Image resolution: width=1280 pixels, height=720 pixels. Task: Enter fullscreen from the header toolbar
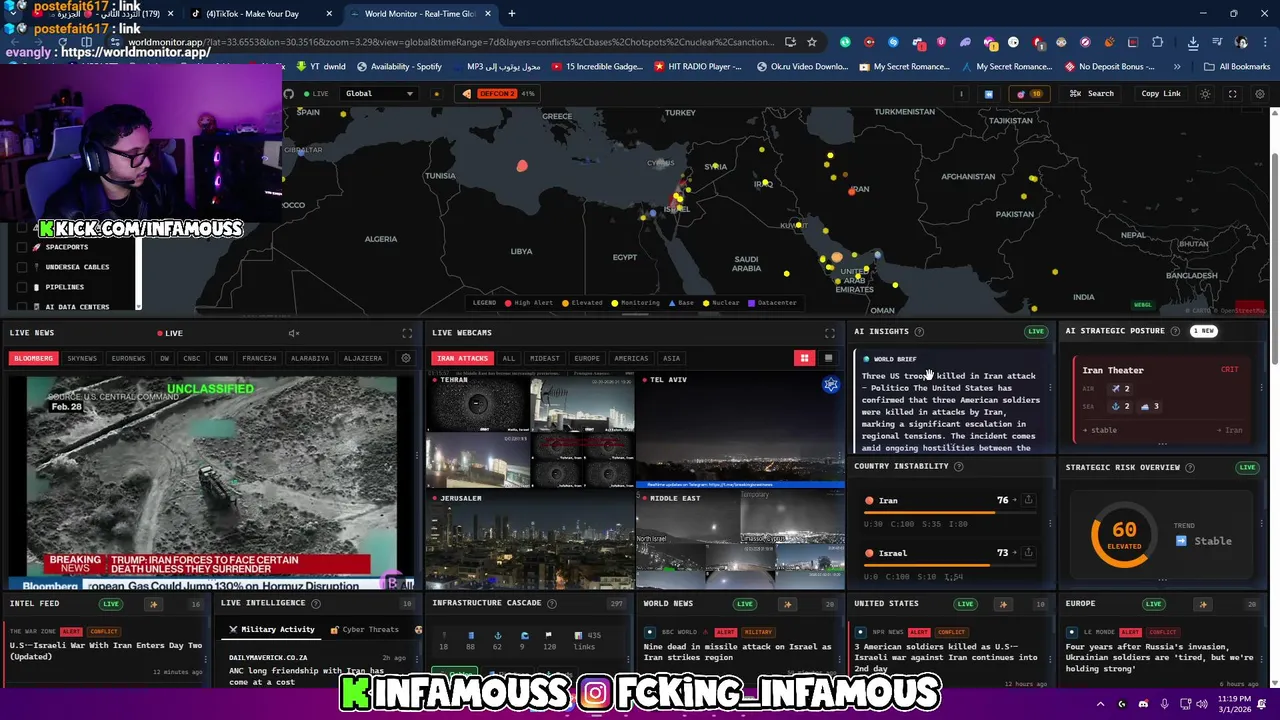pyautogui.click(x=1232, y=94)
